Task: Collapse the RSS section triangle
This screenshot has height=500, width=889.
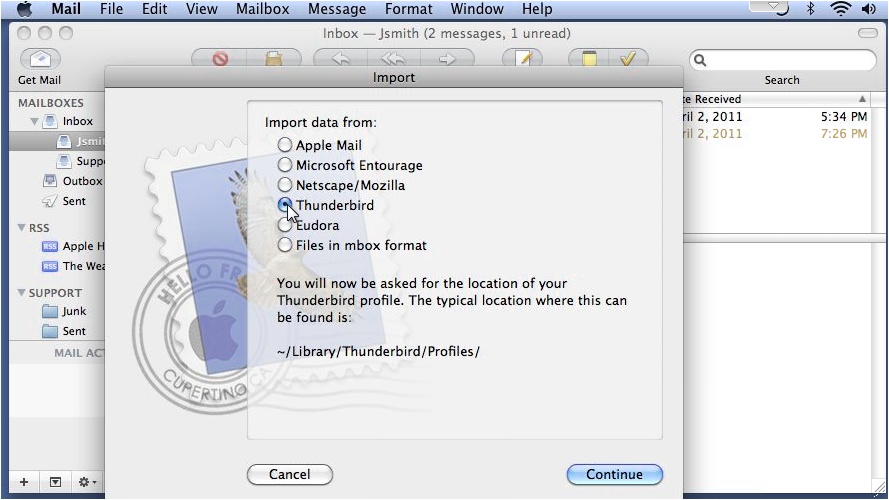Action: pos(21,227)
